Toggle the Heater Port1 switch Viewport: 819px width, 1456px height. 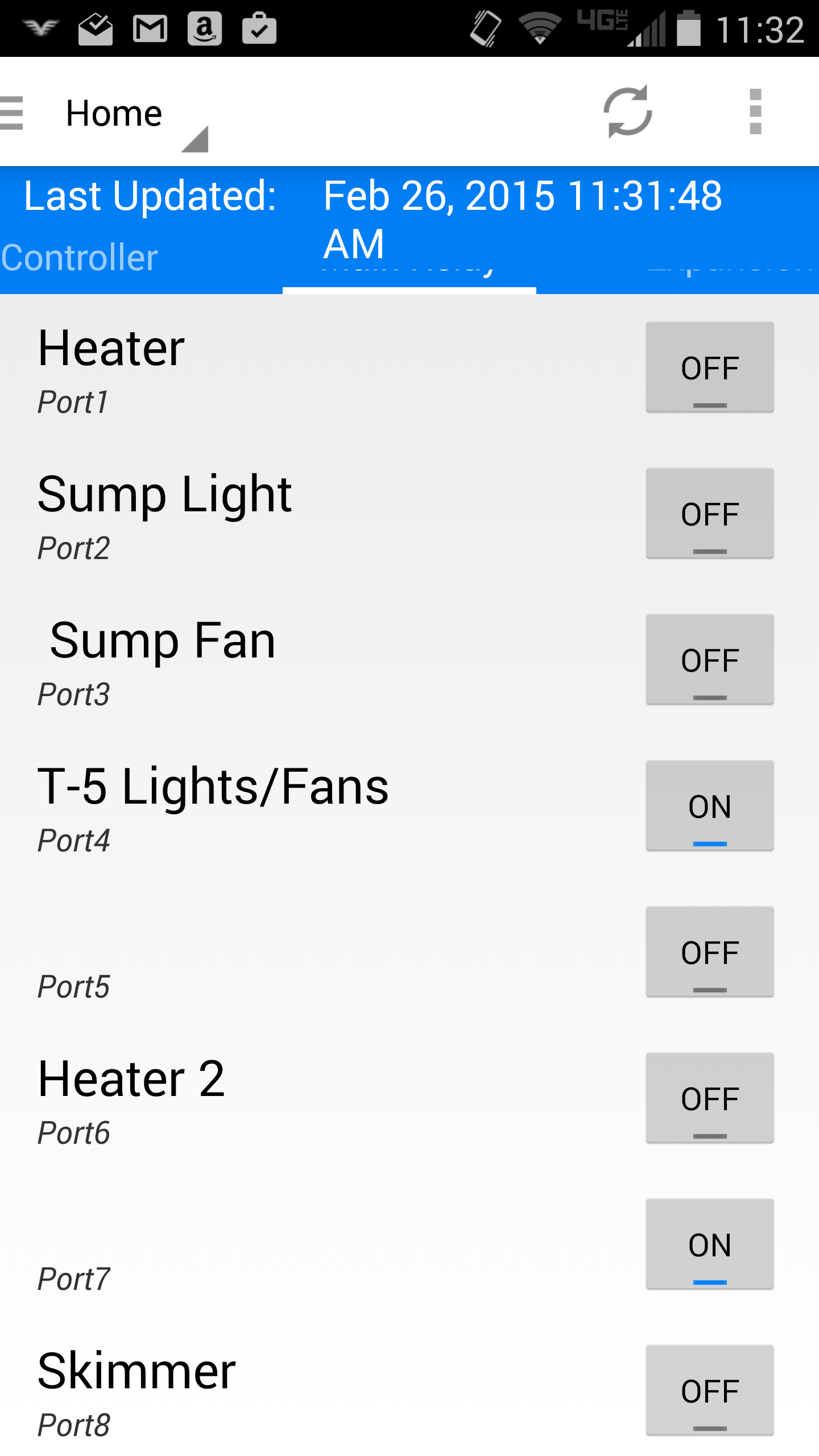pos(709,367)
